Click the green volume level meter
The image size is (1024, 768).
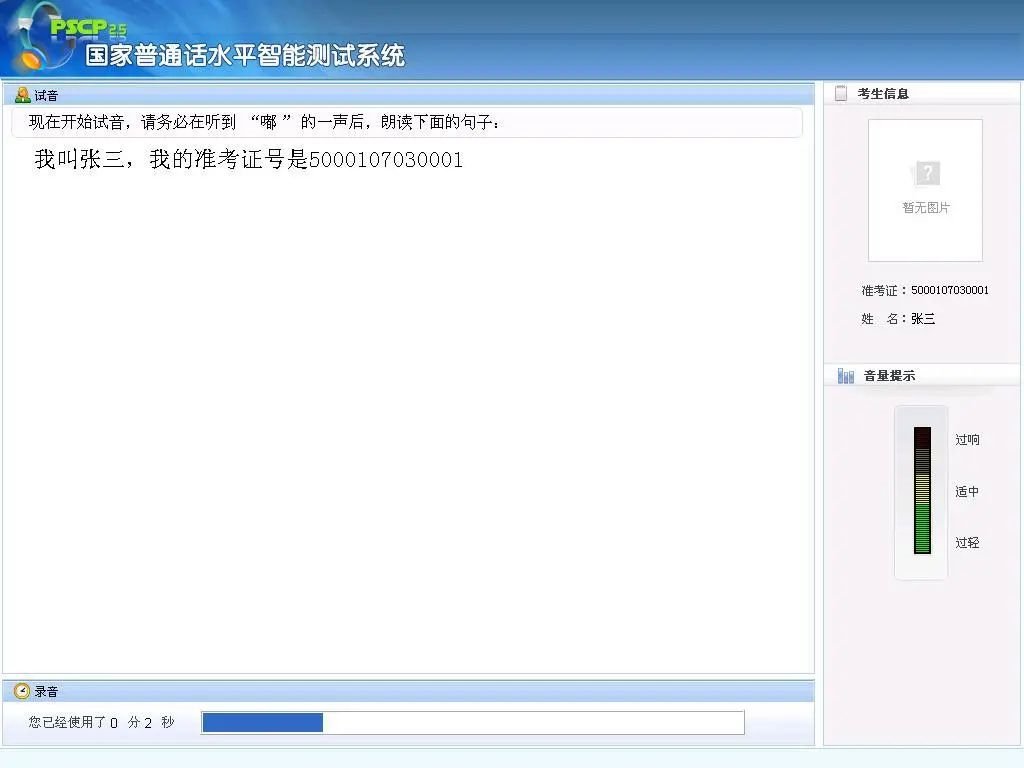(x=922, y=491)
